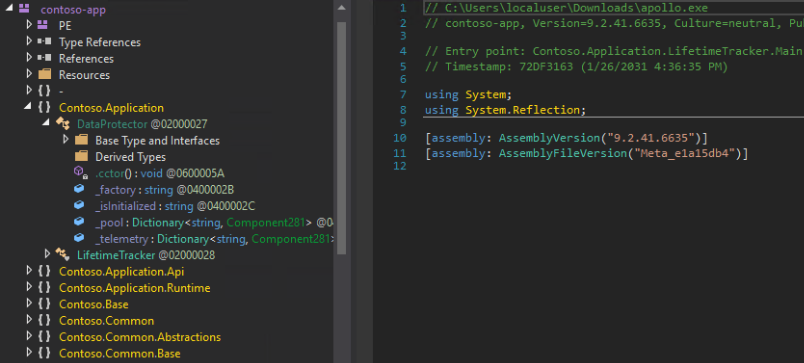
Task: Click the .cctor method icon
Action: (x=81, y=173)
